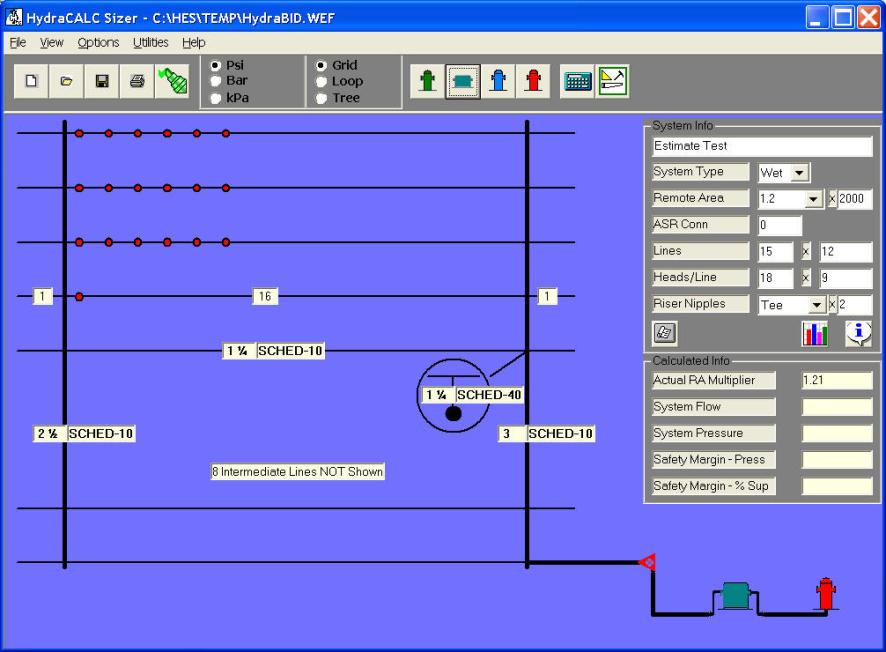The width and height of the screenshot is (886, 652).
Task: Click the Heads/Line 9 field
Action: click(846, 279)
